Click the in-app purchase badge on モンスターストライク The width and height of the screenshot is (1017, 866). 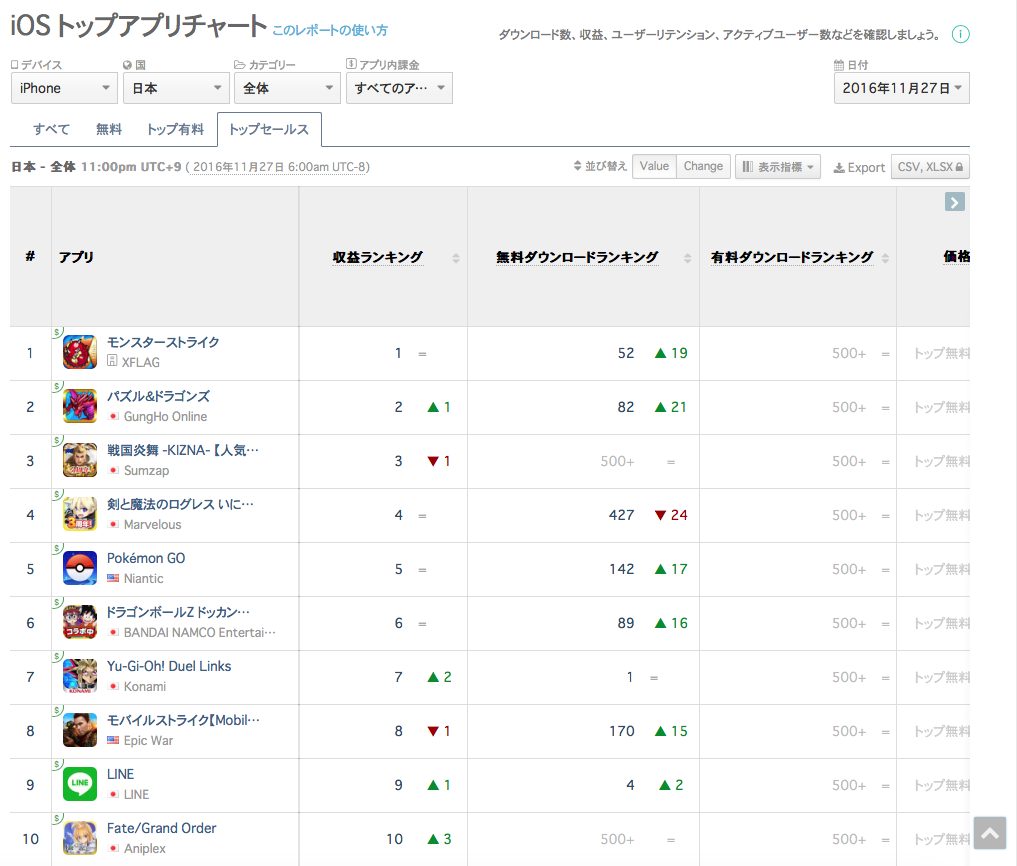click(57, 332)
